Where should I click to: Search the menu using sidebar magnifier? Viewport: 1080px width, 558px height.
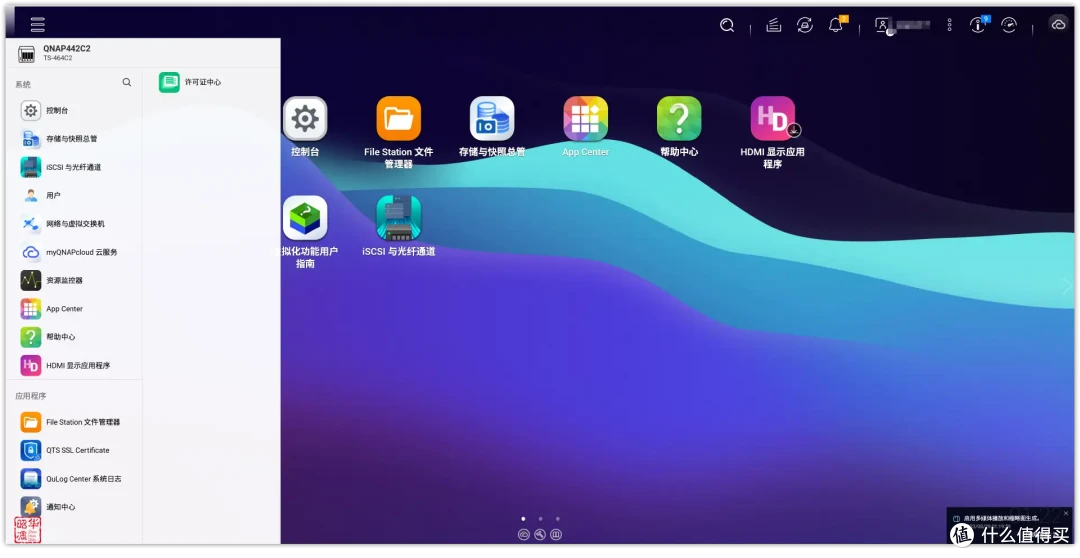[127, 82]
